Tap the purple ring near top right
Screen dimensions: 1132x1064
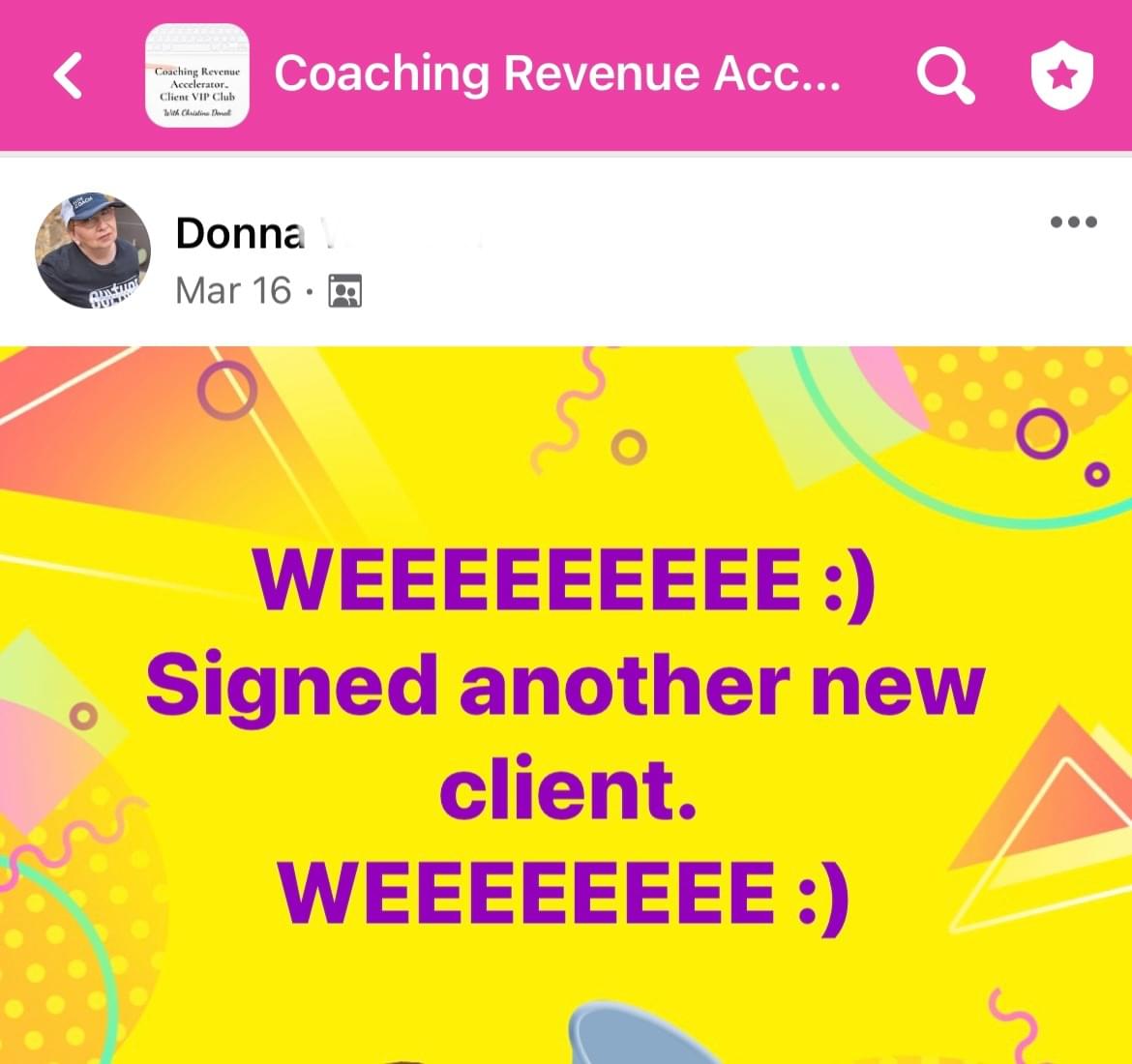(x=1042, y=433)
